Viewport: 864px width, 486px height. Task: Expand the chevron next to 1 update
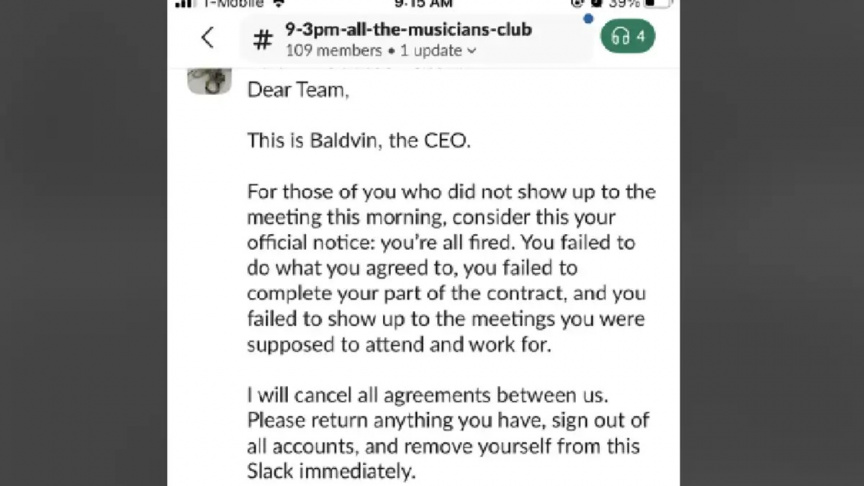click(472, 50)
